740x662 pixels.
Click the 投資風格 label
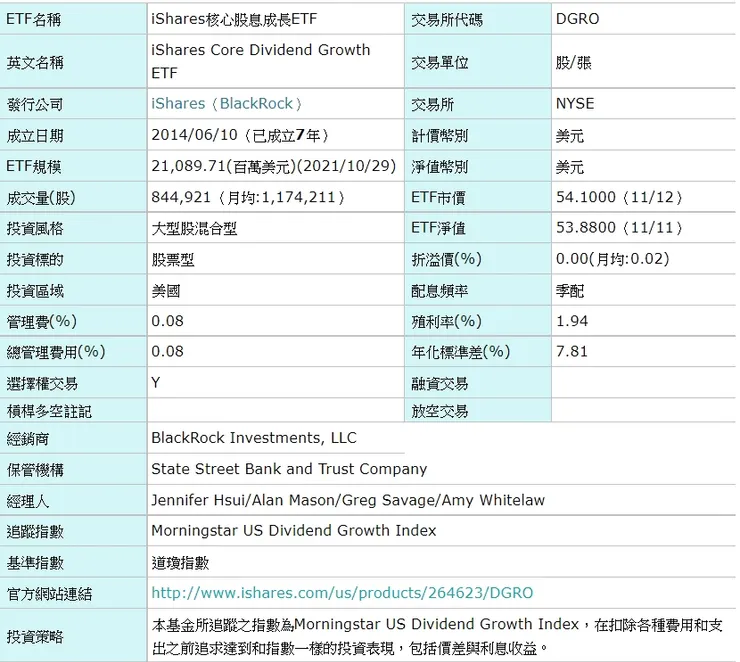[34, 228]
